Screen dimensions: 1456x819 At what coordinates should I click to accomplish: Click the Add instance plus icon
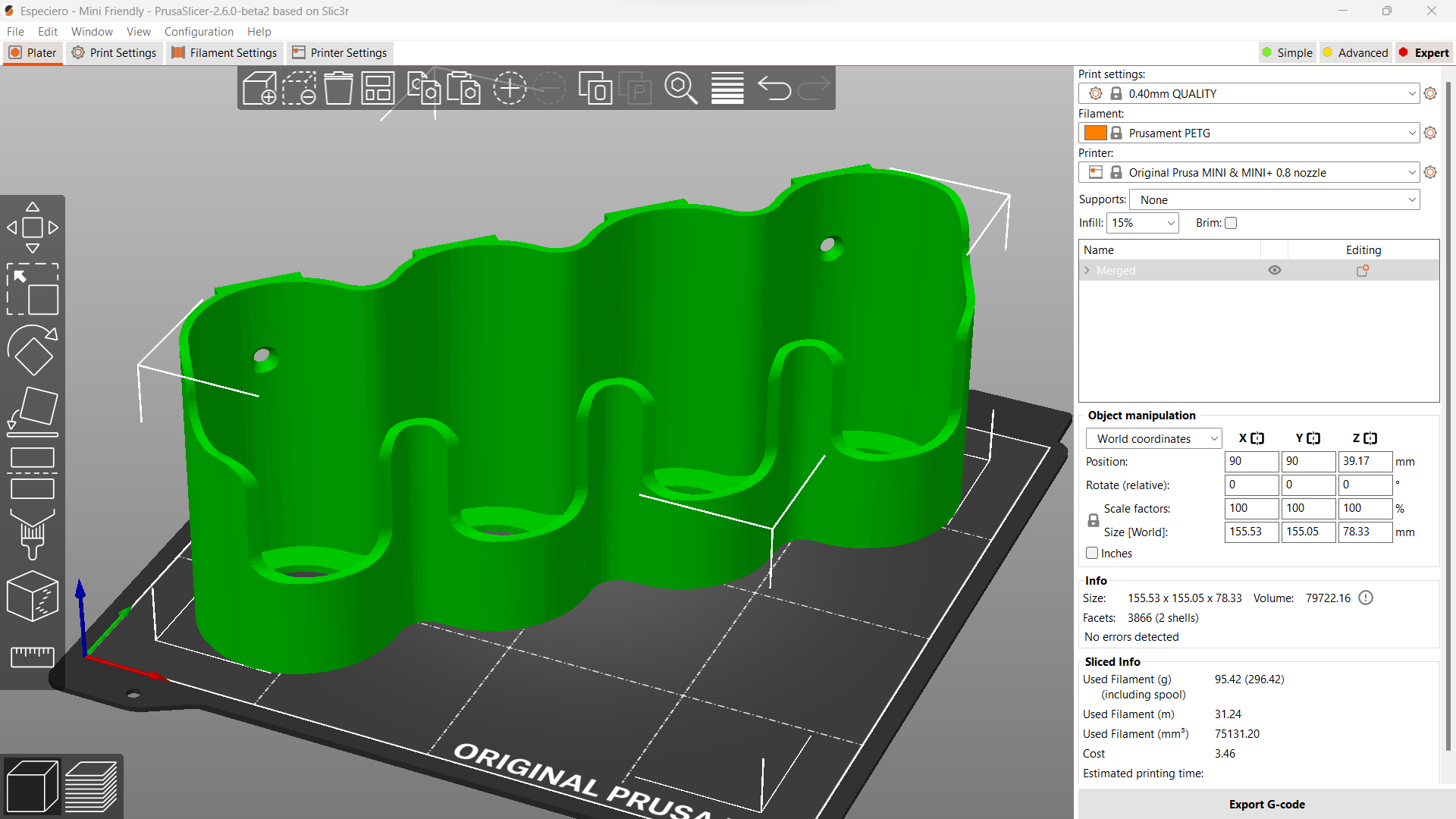pyautogui.click(x=510, y=88)
